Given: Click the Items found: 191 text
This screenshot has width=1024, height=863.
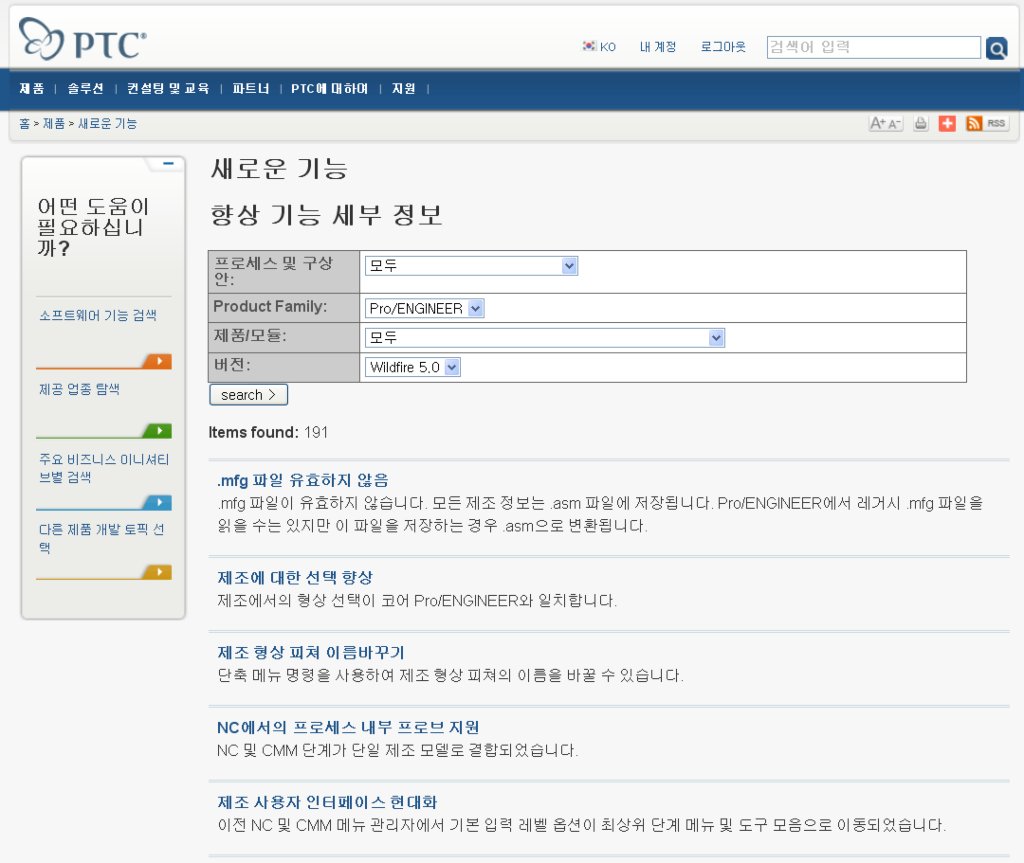Looking at the screenshot, I should [x=268, y=432].
